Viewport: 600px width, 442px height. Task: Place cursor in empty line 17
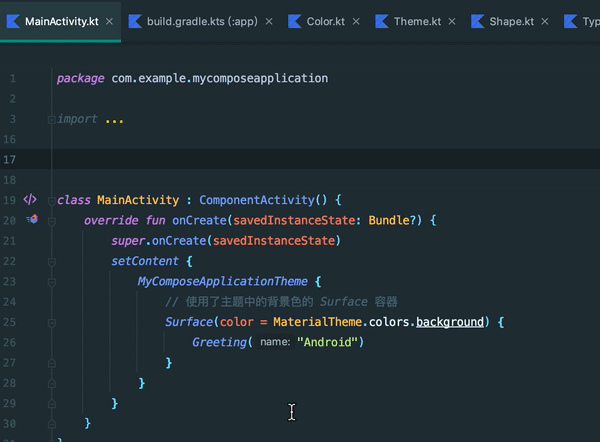(300, 159)
